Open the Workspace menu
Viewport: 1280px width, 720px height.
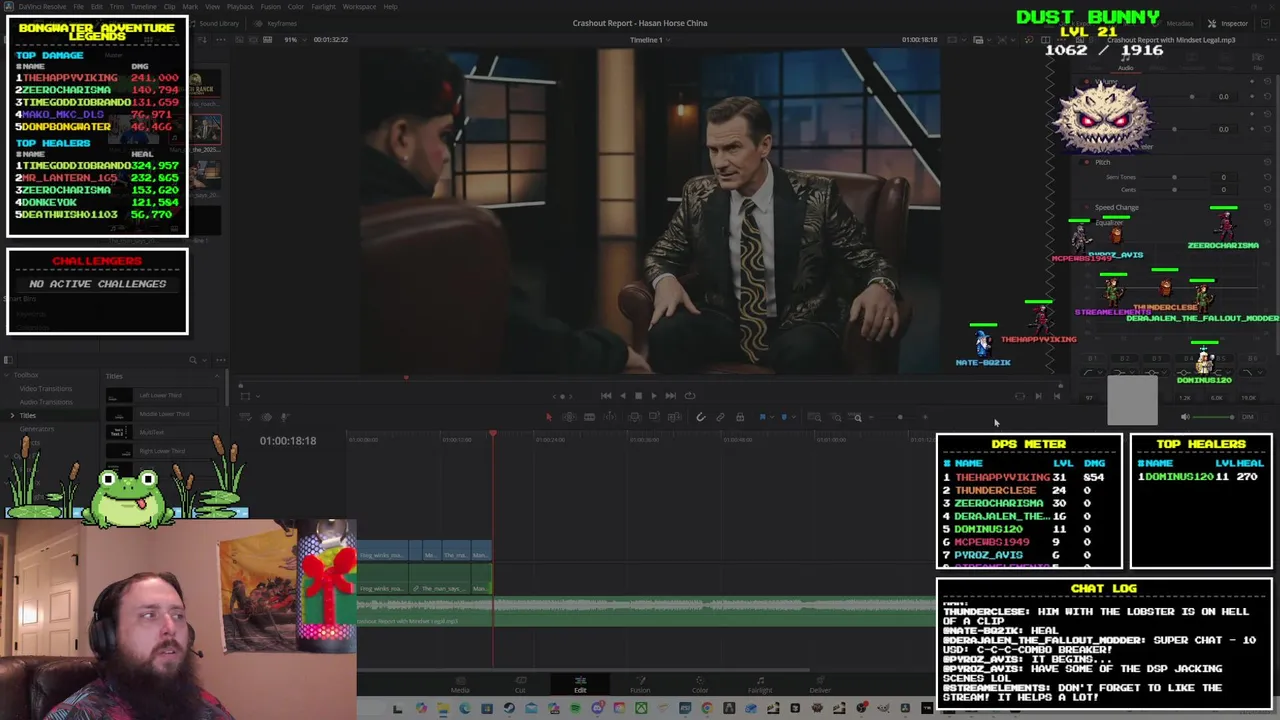pyautogui.click(x=359, y=6)
